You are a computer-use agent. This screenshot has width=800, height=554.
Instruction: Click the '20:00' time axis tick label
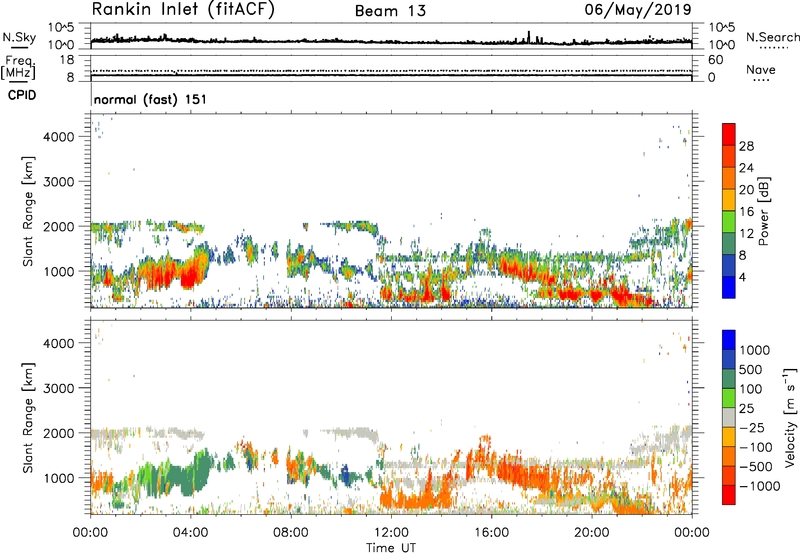coord(591,533)
